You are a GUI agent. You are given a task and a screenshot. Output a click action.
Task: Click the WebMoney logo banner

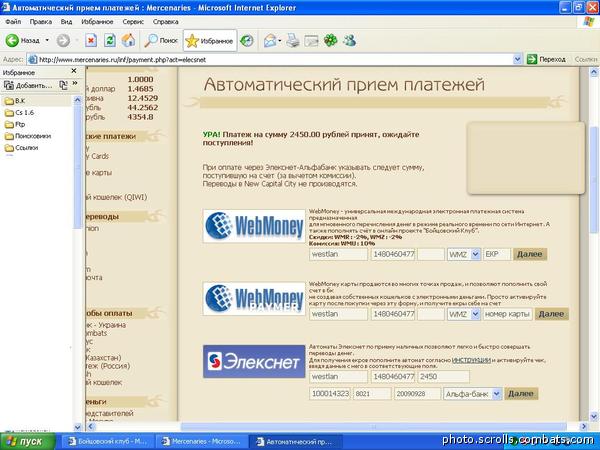tap(254, 226)
